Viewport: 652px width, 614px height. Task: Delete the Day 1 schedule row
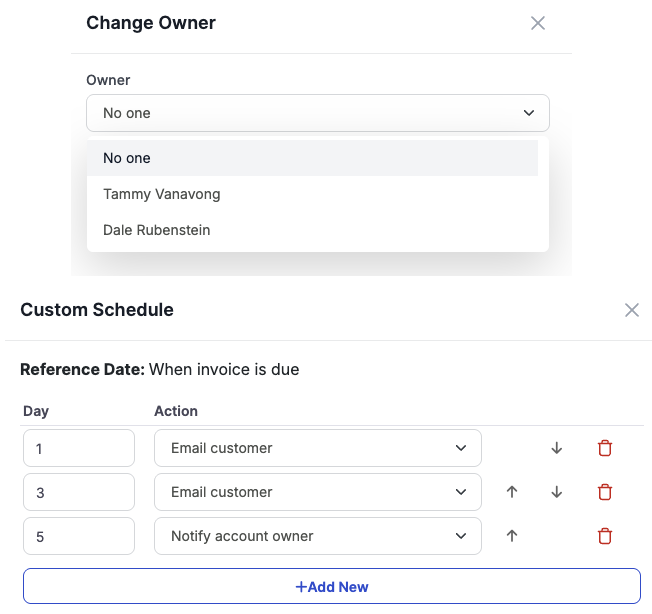coord(604,448)
